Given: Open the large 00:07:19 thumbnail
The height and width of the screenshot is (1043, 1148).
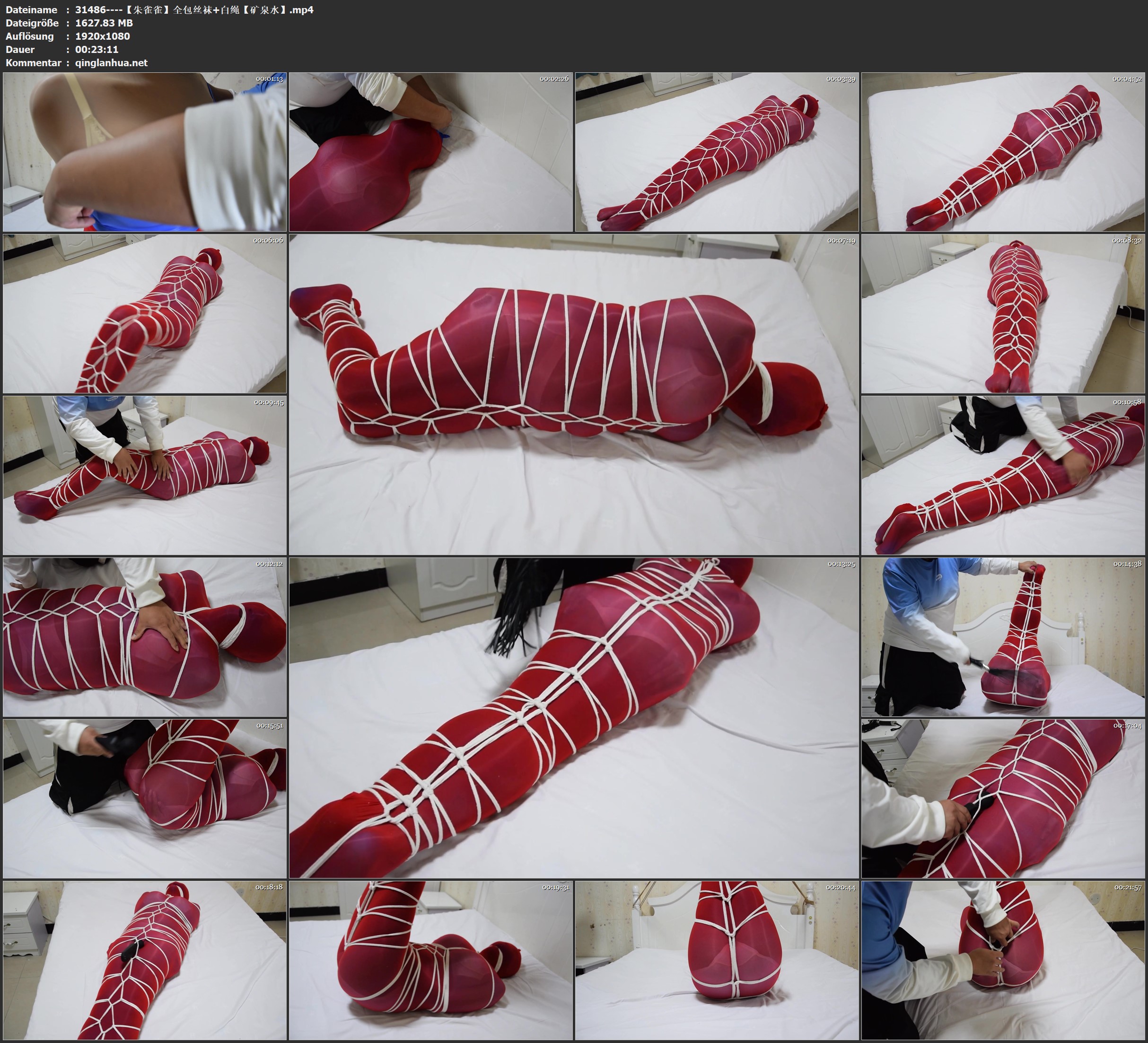Looking at the screenshot, I should tap(573, 394).
